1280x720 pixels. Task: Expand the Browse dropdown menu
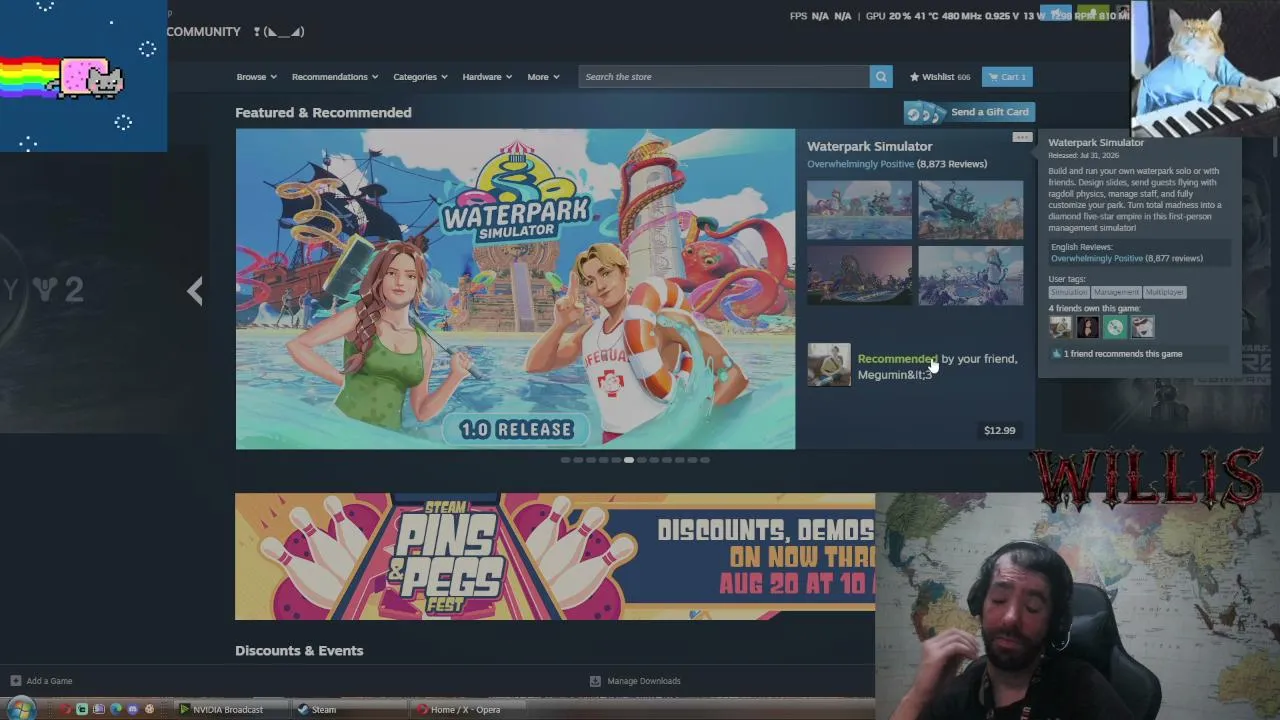point(256,77)
